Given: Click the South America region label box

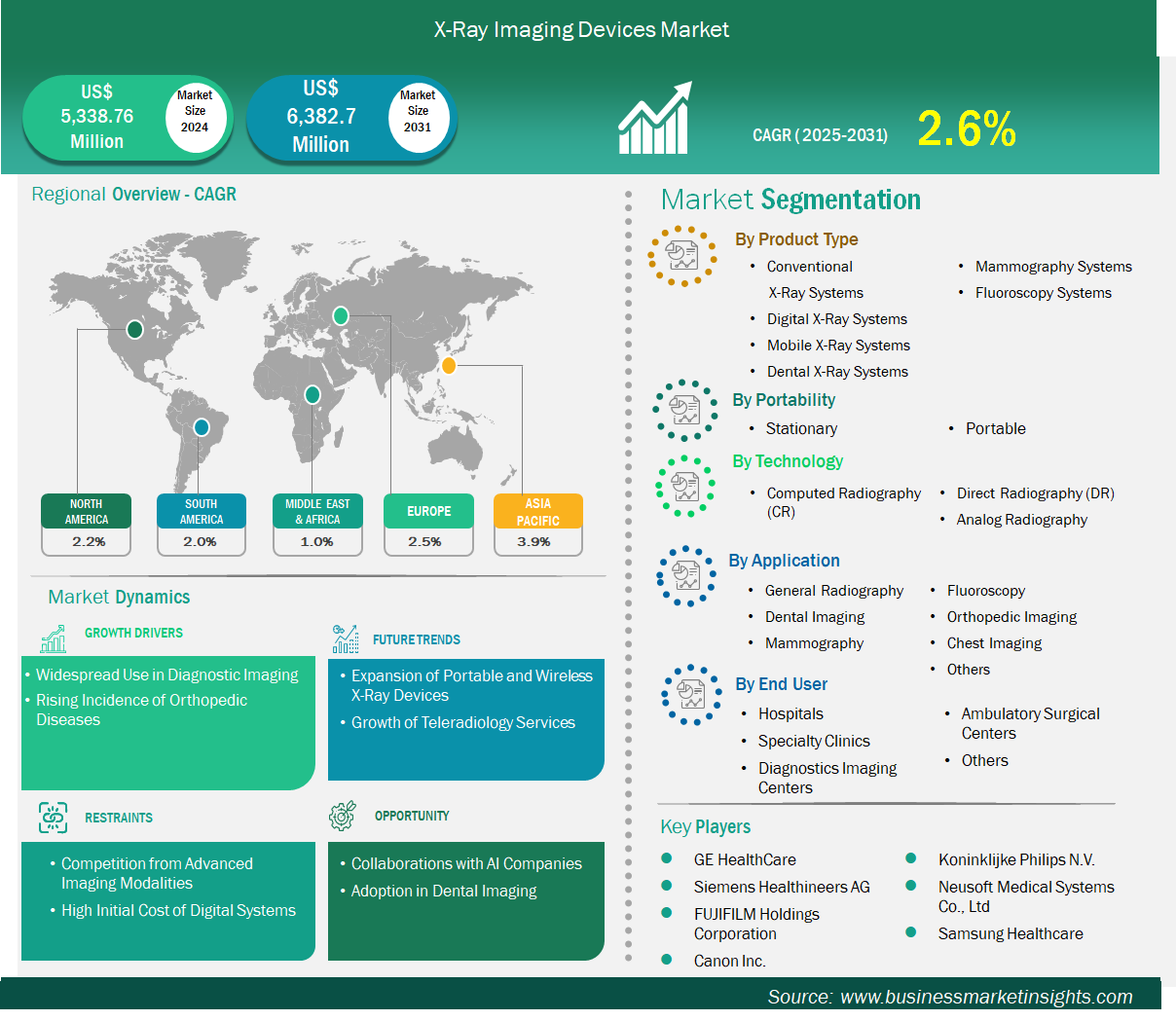Looking at the screenshot, I should pos(202,512).
